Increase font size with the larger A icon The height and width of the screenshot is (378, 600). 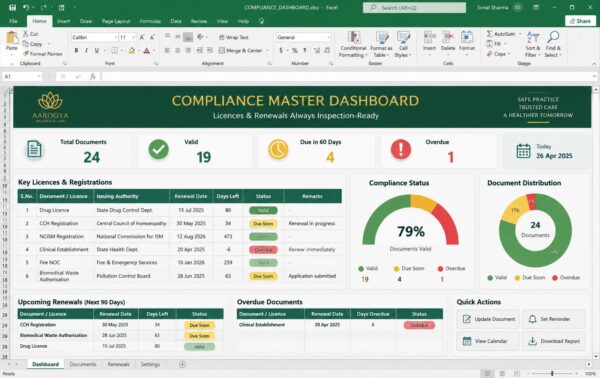pos(142,37)
